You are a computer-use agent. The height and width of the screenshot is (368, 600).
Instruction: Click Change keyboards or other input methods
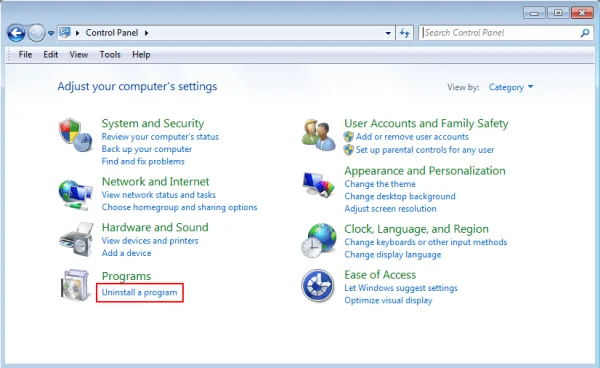coord(426,242)
